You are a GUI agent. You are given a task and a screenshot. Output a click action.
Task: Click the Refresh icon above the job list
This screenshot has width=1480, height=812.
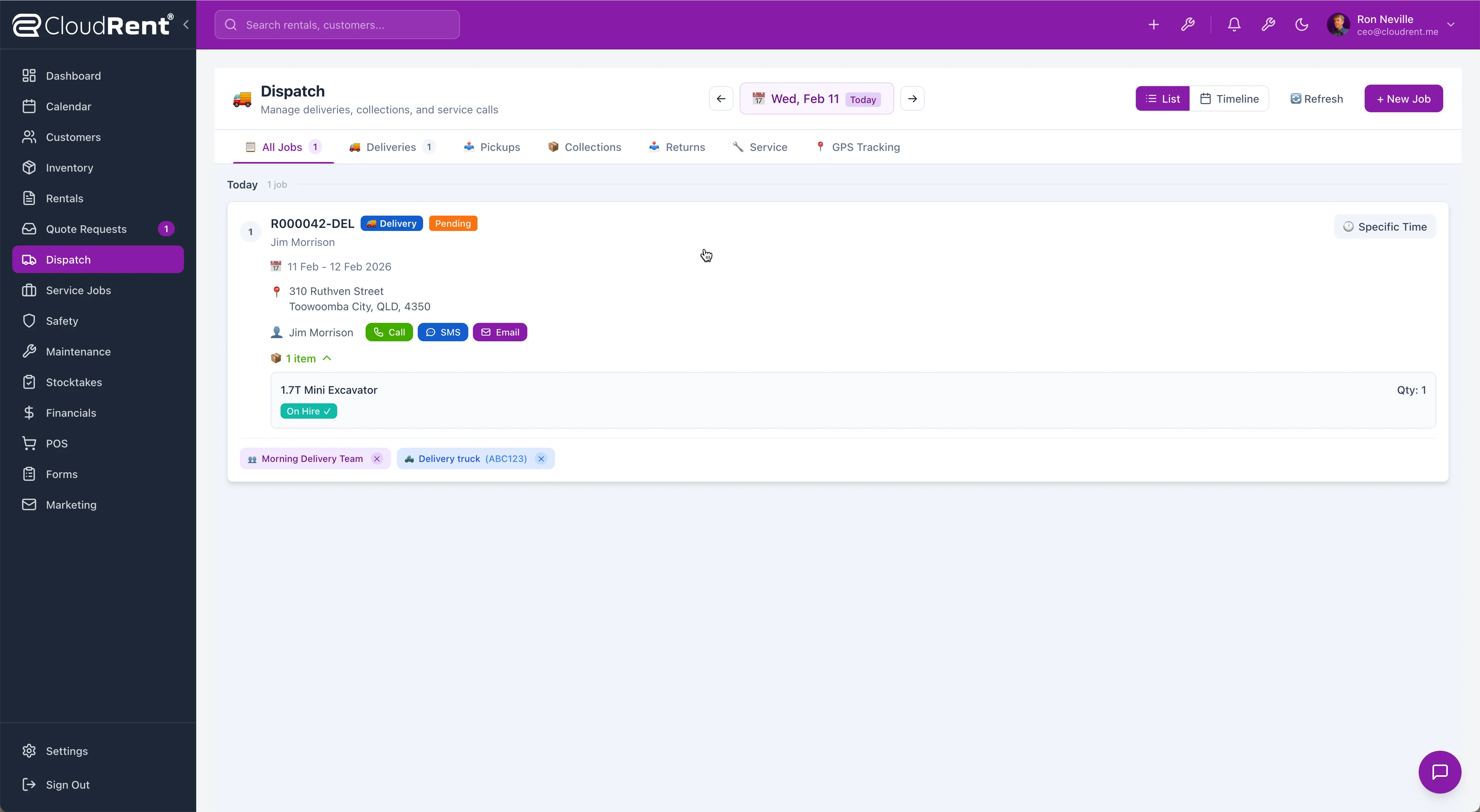pyautogui.click(x=1317, y=98)
